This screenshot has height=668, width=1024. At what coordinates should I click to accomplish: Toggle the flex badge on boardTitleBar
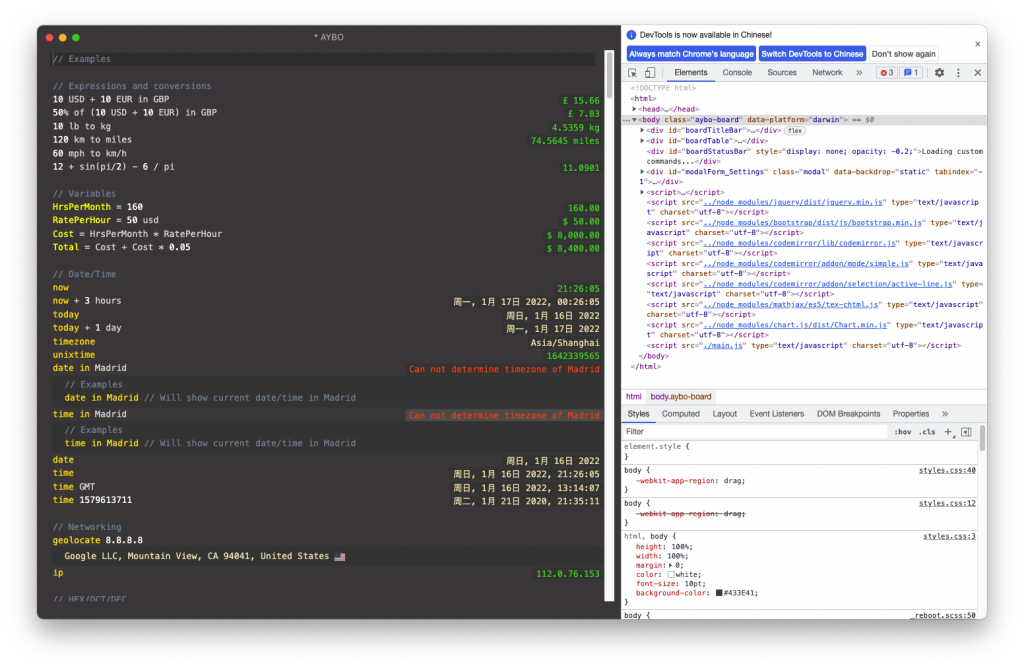tap(794, 131)
